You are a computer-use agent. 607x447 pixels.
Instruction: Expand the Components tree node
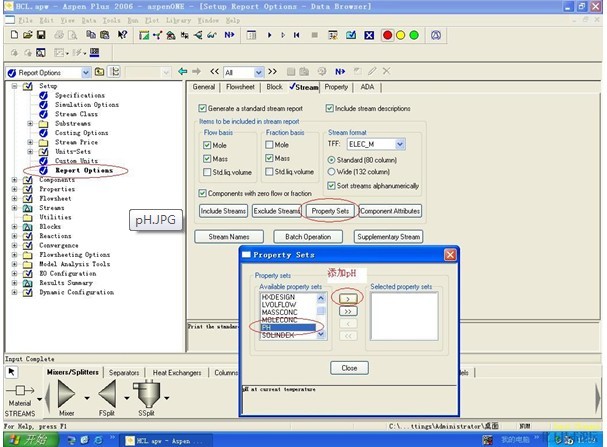[14, 179]
